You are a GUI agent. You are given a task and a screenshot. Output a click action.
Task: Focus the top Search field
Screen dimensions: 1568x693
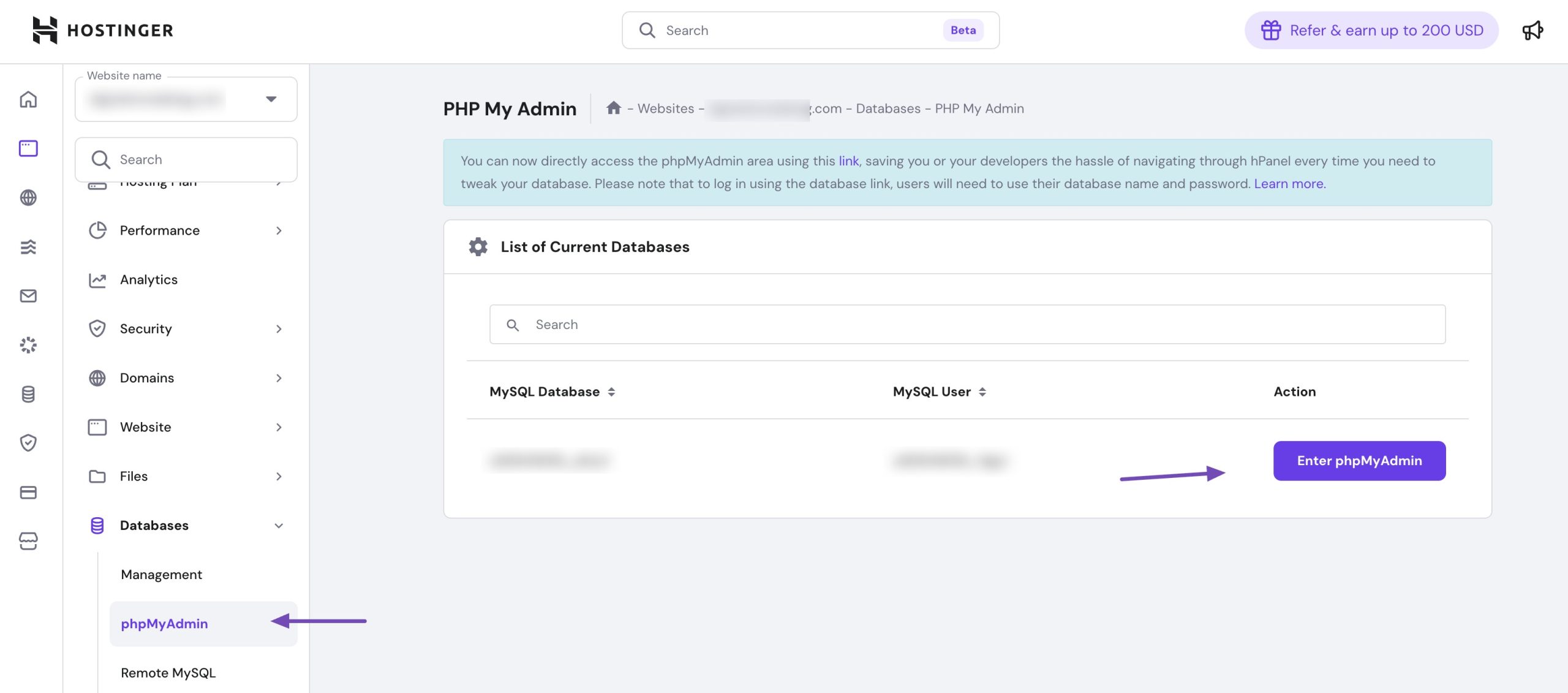point(810,30)
